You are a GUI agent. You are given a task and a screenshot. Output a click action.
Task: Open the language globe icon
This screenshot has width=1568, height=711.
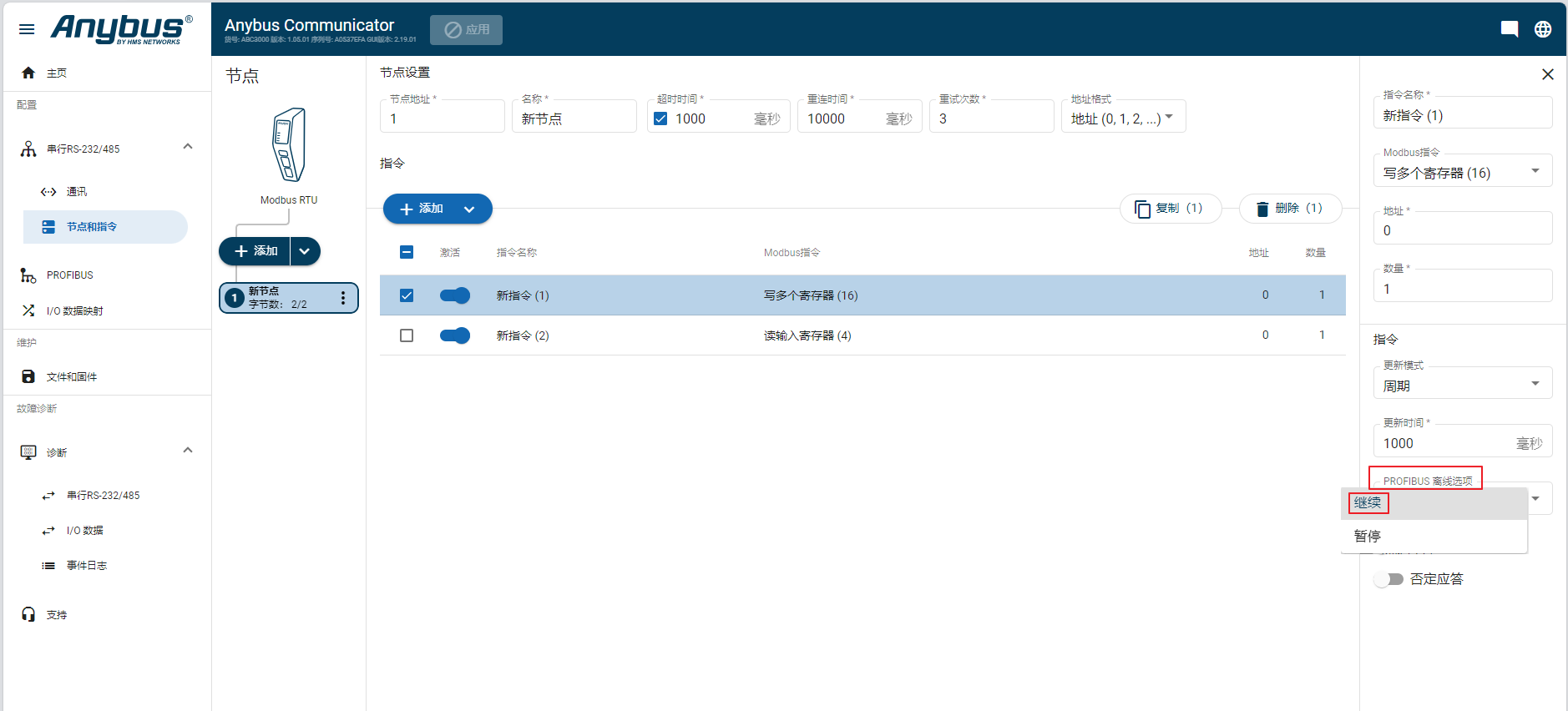coord(1543,29)
